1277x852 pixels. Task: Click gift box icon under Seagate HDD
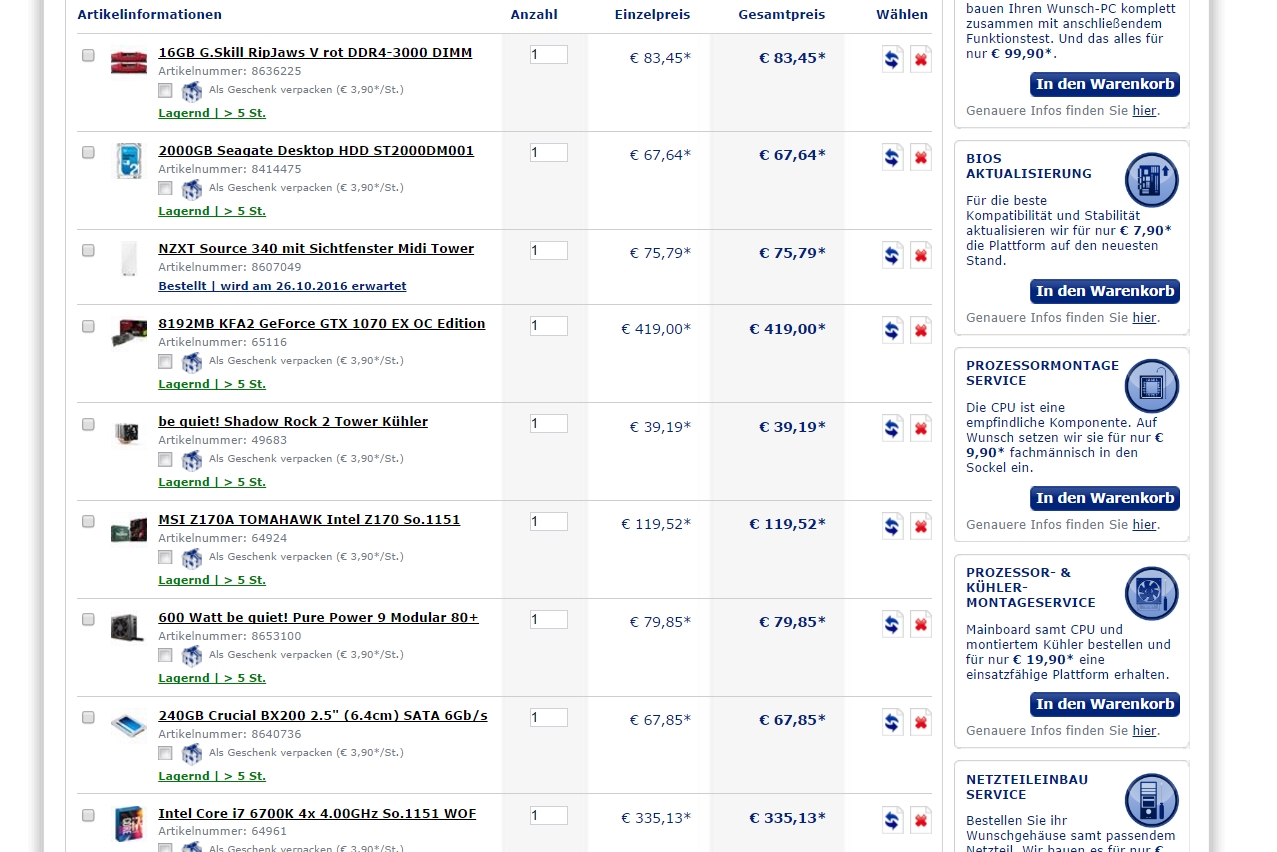pos(192,189)
